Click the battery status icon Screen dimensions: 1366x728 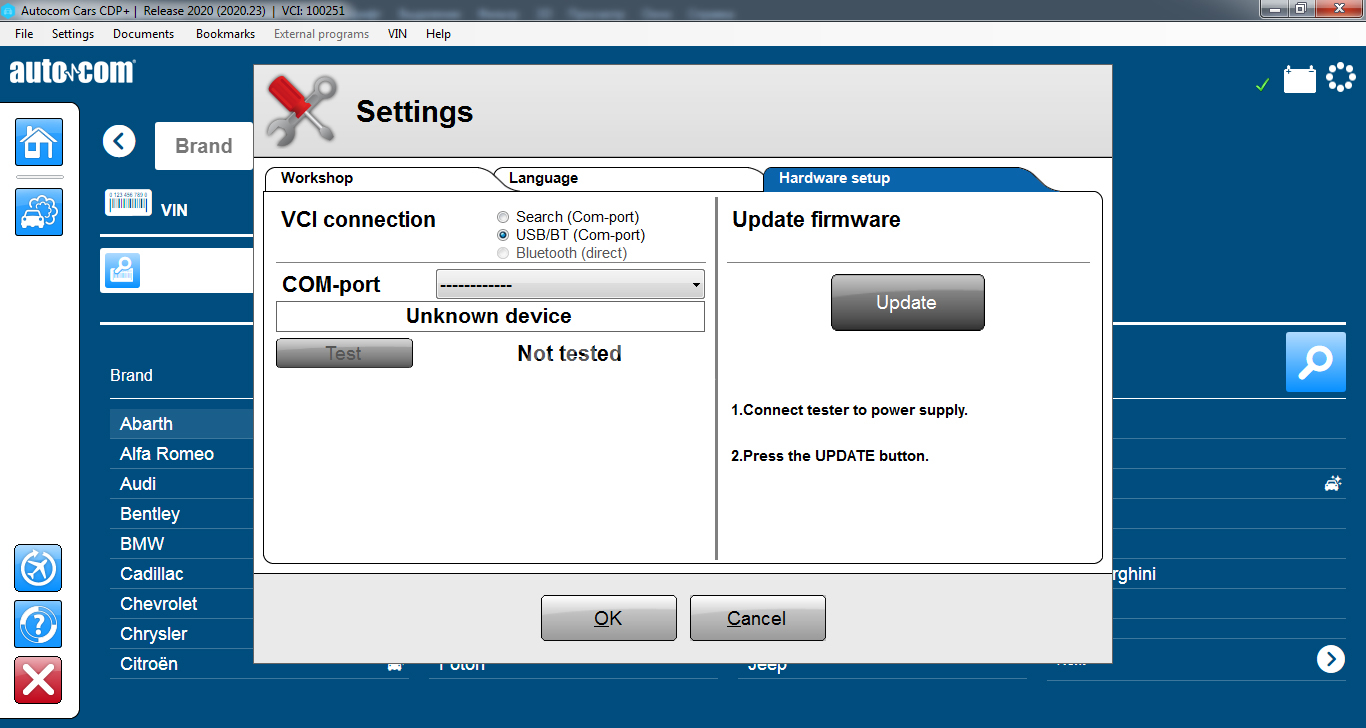point(1300,78)
